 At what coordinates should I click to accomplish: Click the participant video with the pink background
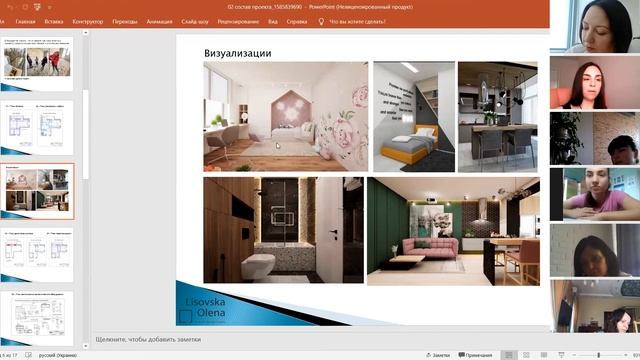595,83
